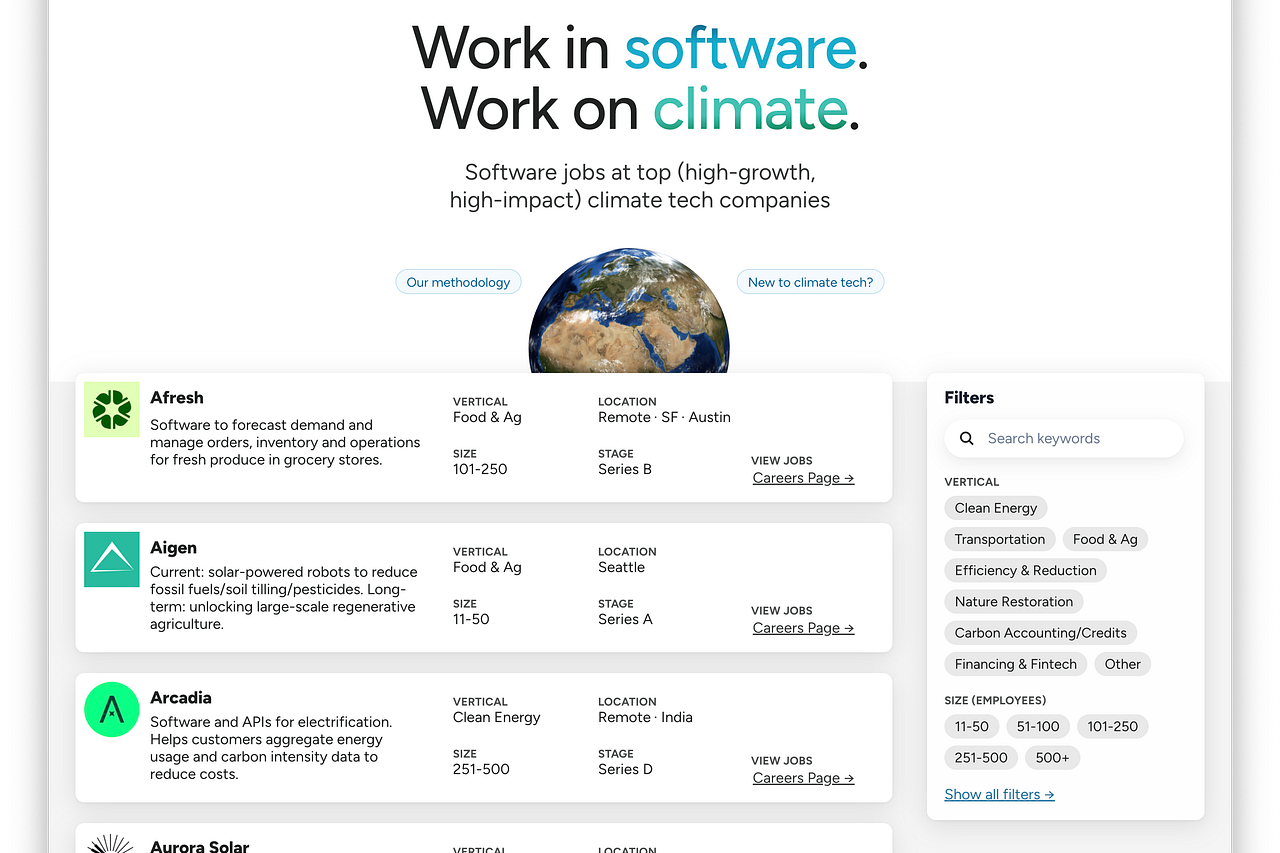Toggle the 500+ employees size filter
This screenshot has width=1280, height=853.
click(1053, 757)
